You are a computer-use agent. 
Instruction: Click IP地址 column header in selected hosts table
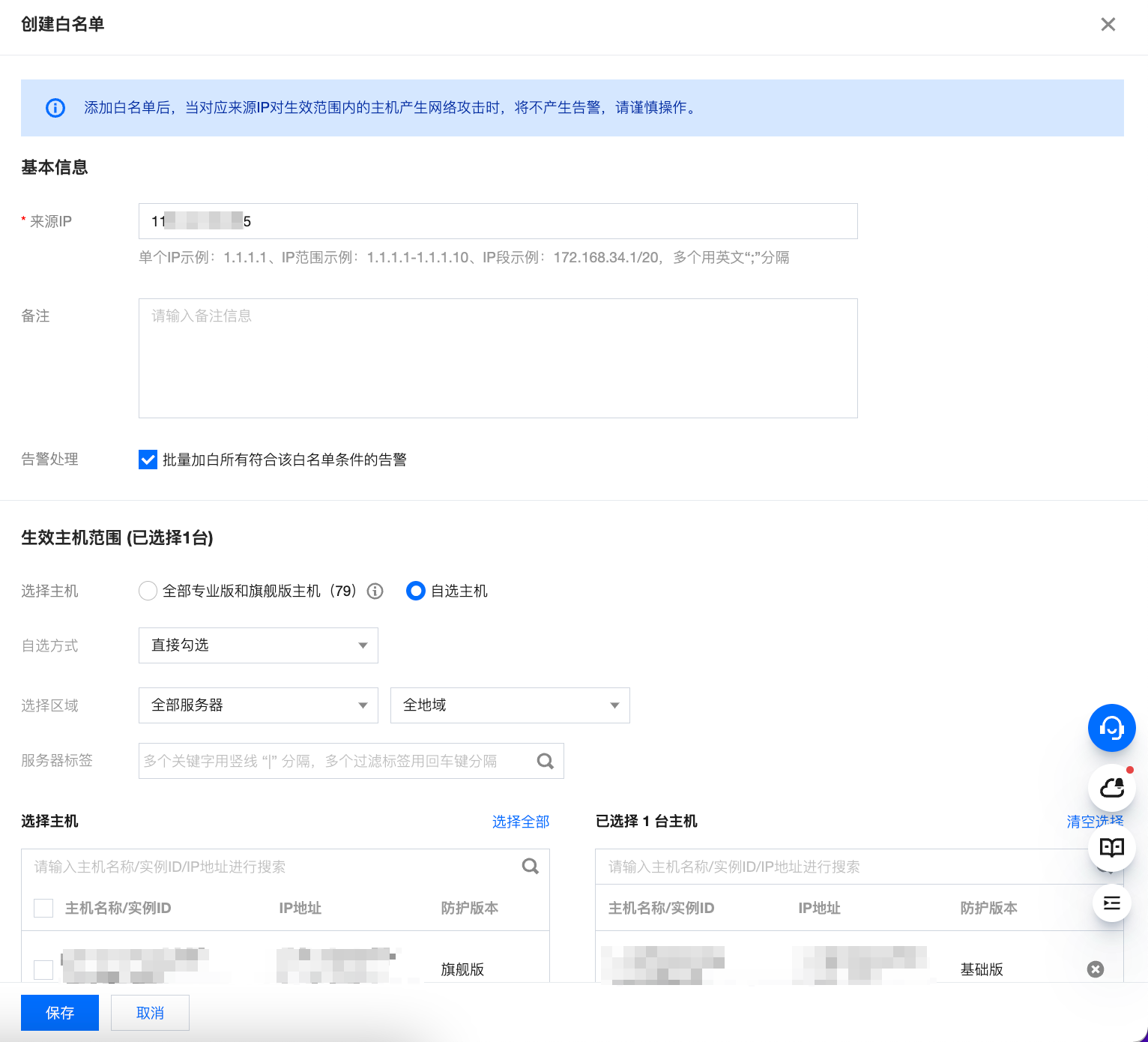click(820, 908)
